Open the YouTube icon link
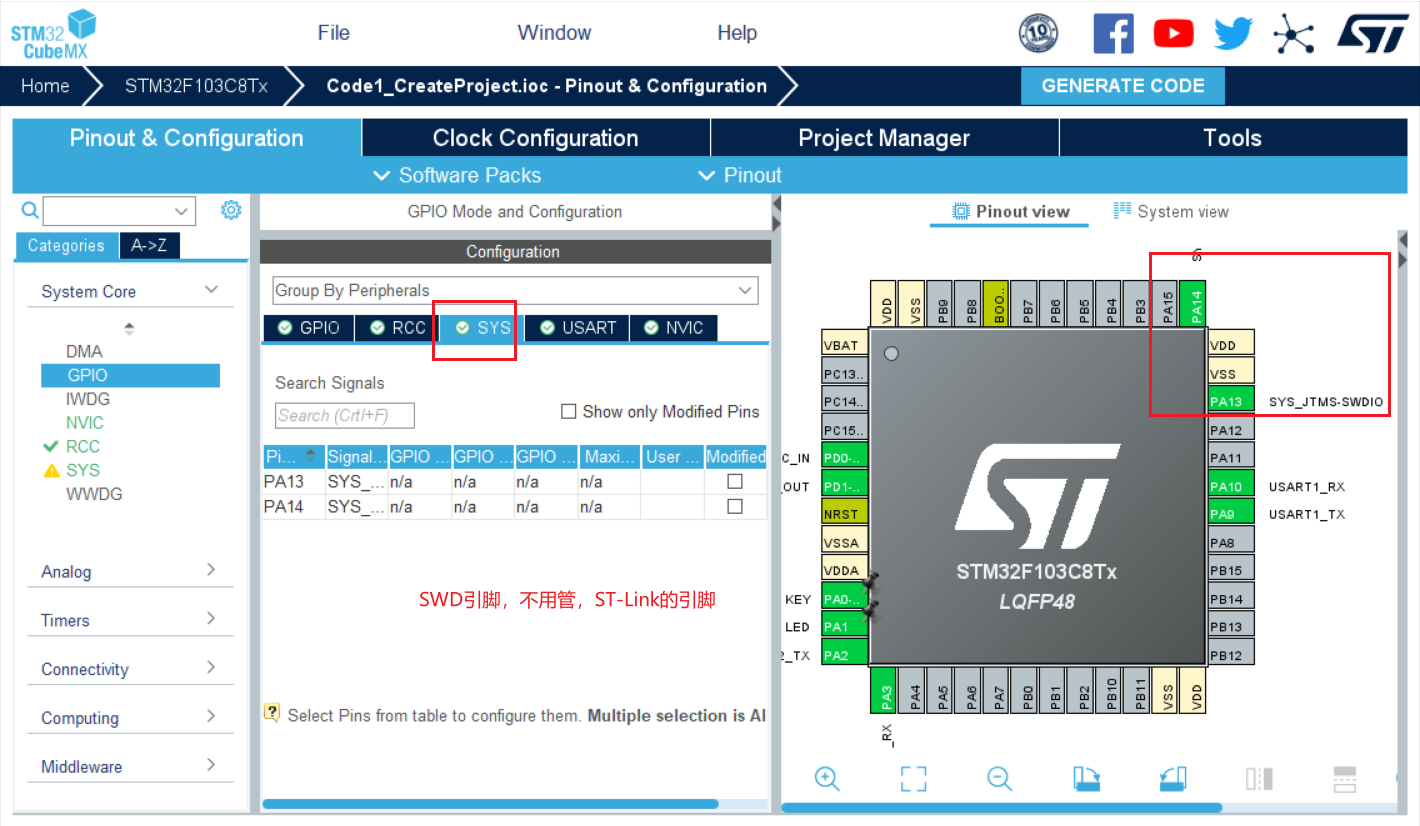 click(1173, 34)
